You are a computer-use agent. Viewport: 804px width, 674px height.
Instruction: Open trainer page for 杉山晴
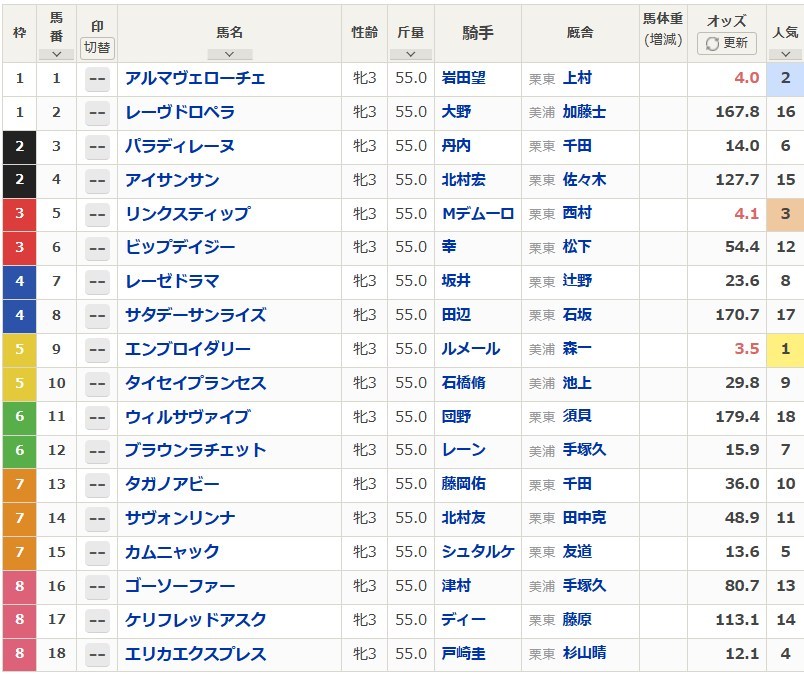(584, 653)
